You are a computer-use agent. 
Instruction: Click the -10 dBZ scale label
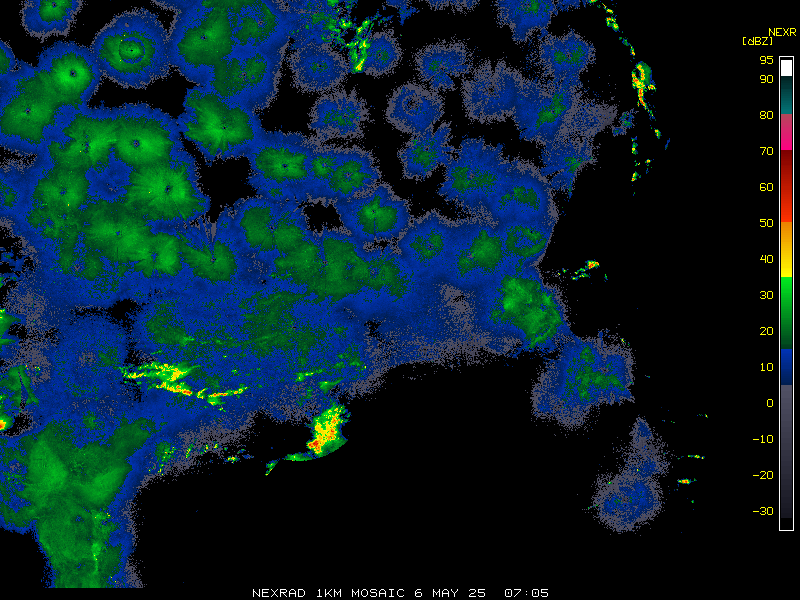pos(763,439)
